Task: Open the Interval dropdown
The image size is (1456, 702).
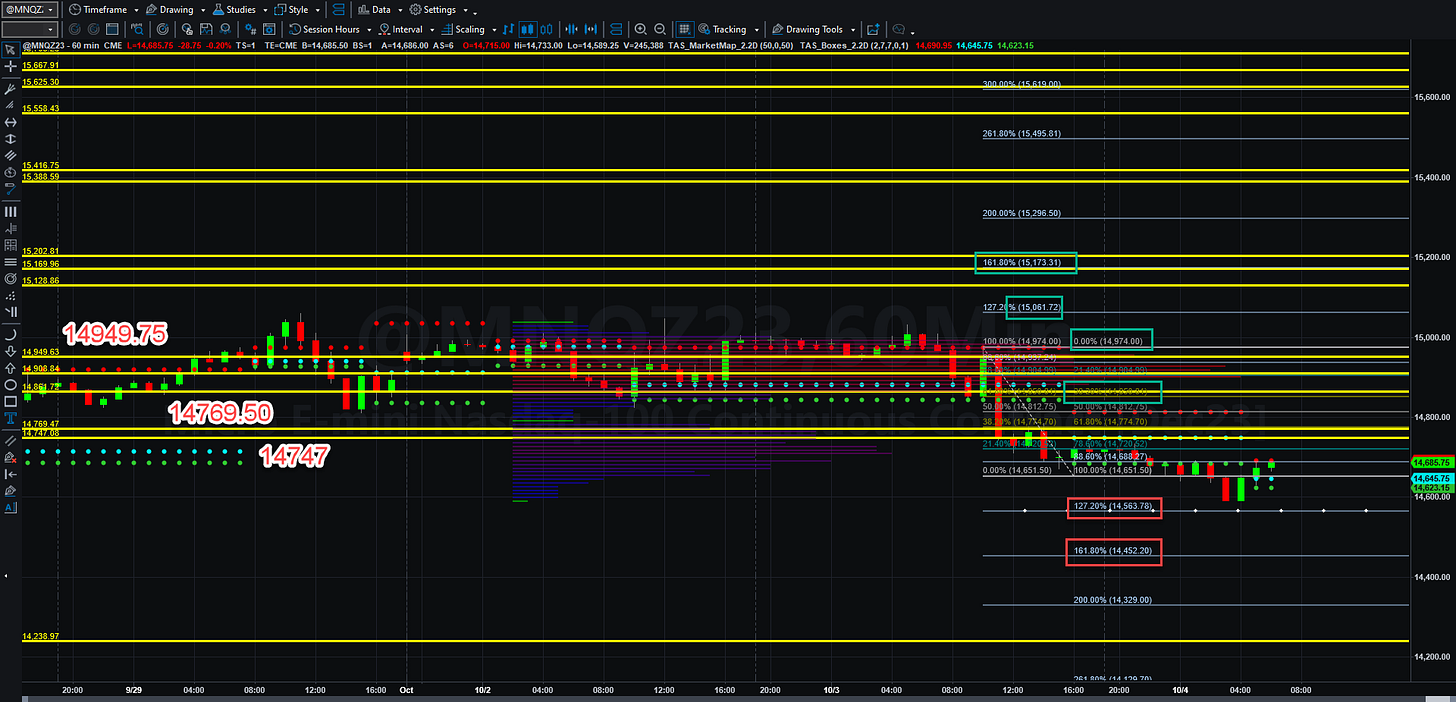Action: (x=408, y=29)
